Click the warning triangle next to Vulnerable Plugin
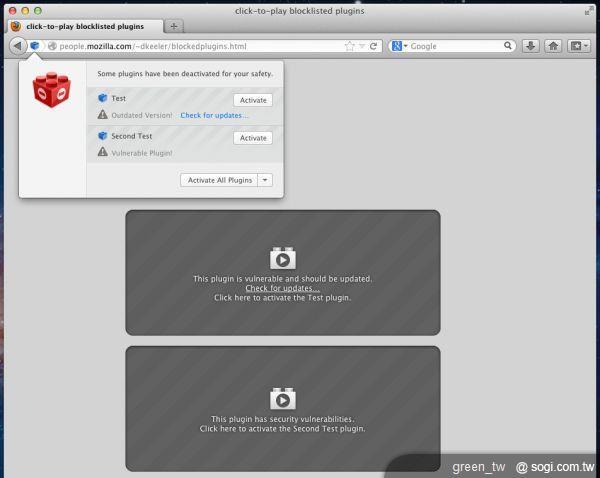 pyautogui.click(x=103, y=152)
